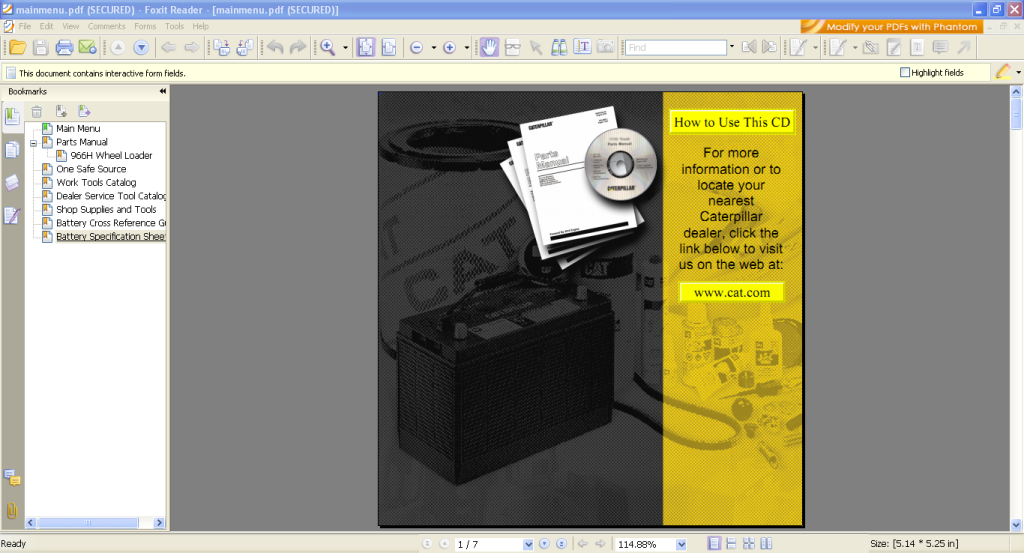Select the Shop Supplies and Tools bookmark

(106, 210)
